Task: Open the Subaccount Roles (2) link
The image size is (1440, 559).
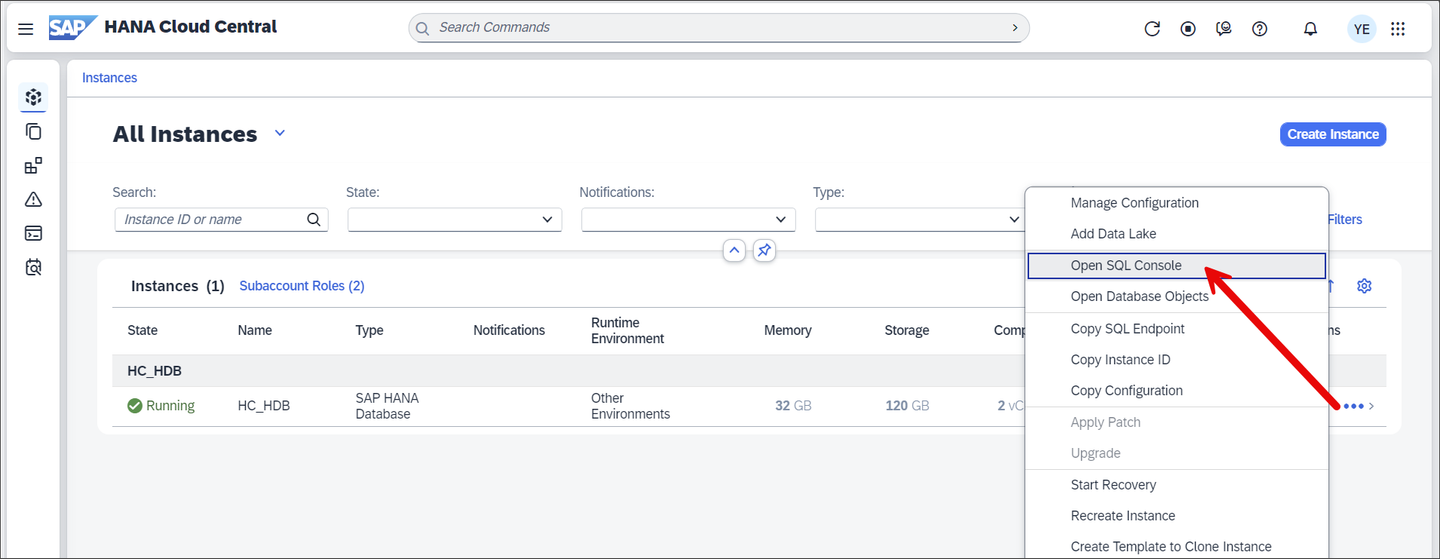Action: pyautogui.click(x=302, y=286)
